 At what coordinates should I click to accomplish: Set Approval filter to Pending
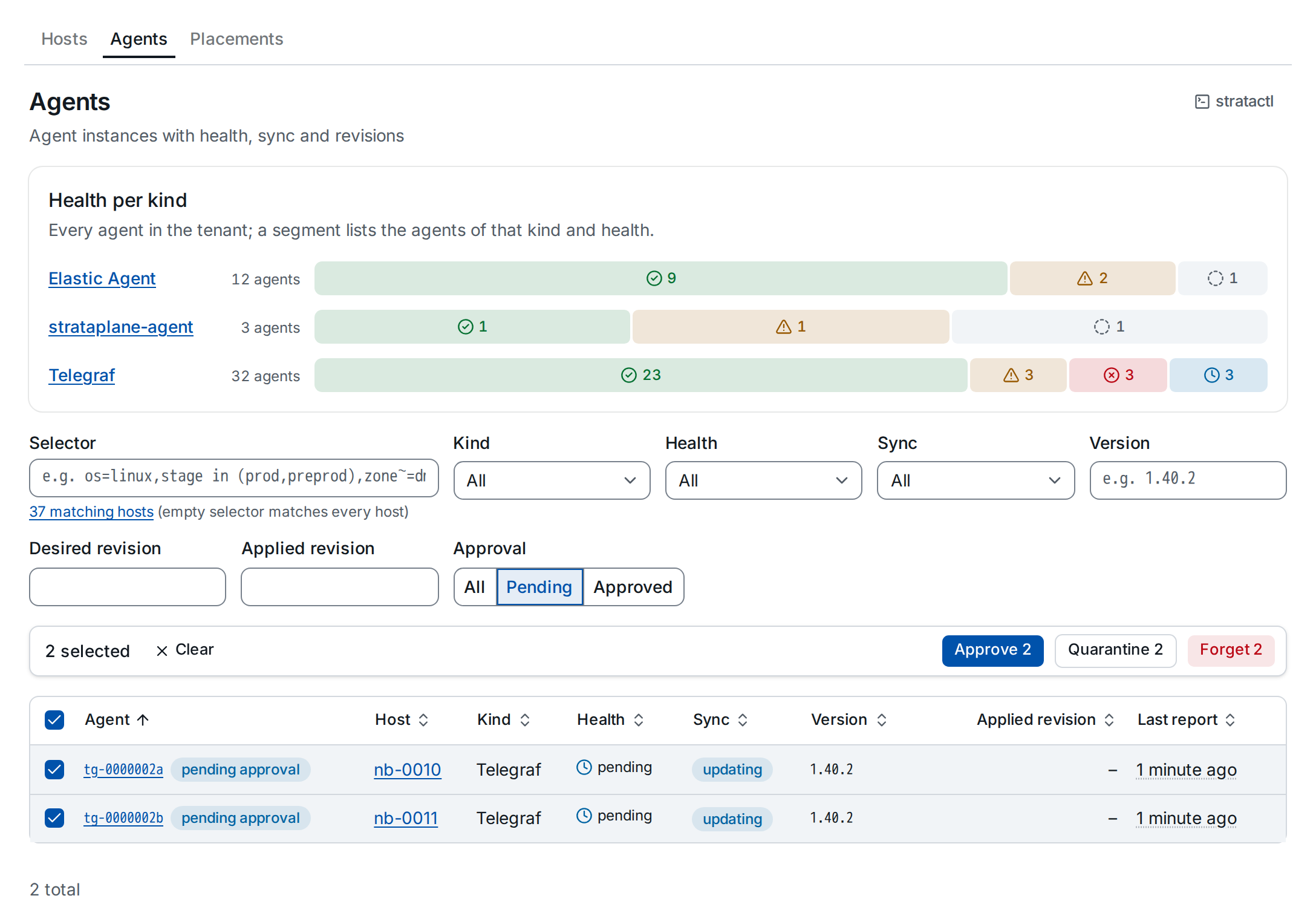539,587
